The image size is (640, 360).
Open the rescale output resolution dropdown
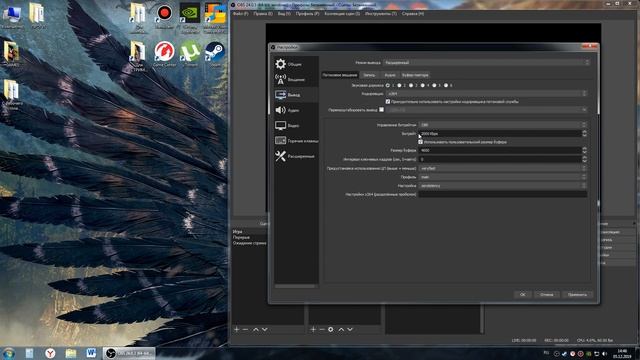tap(487, 110)
